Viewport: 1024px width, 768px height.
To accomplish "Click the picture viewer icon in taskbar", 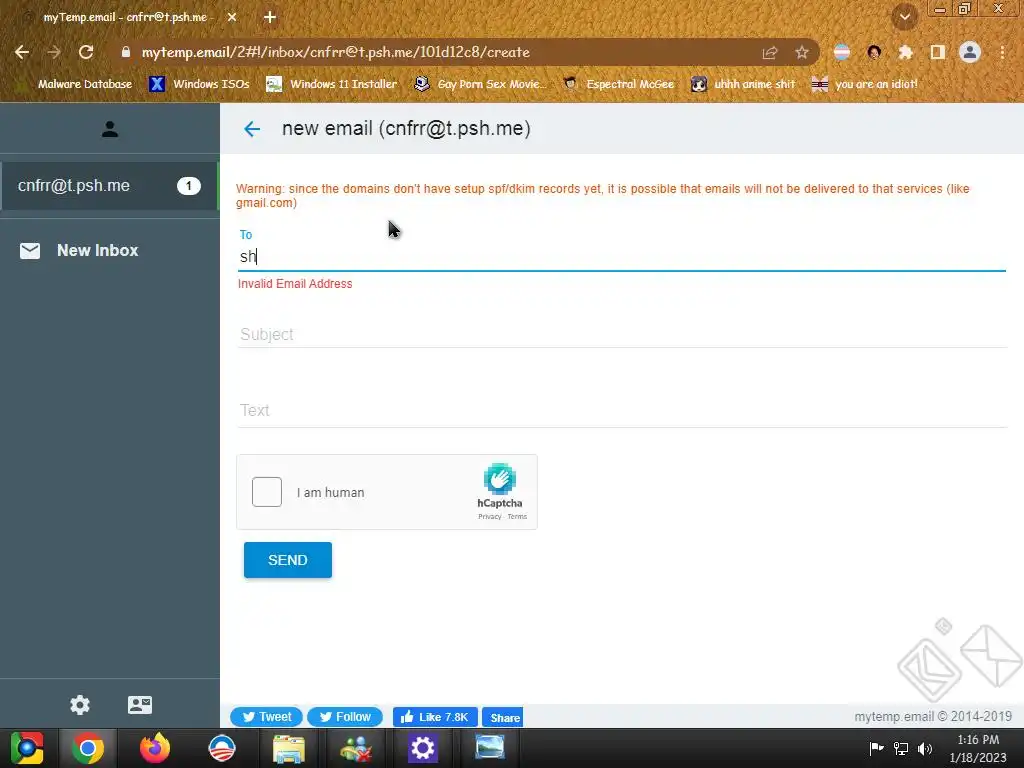I will 489,747.
